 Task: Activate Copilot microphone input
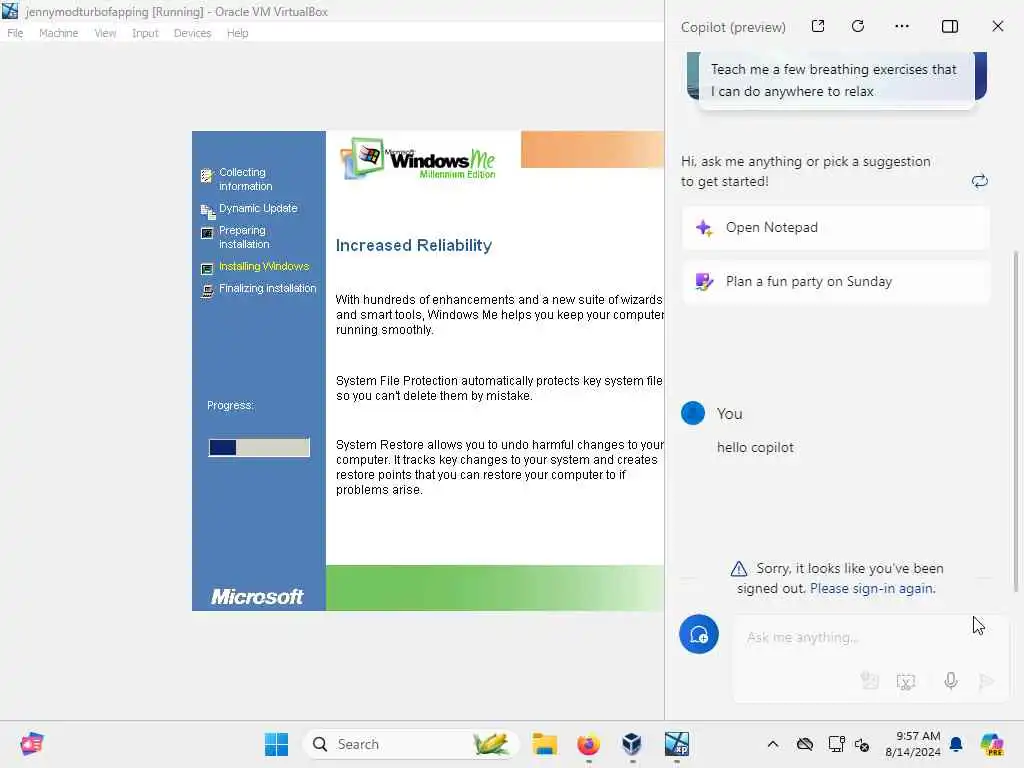pyautogui.click(x=951, y=681)
